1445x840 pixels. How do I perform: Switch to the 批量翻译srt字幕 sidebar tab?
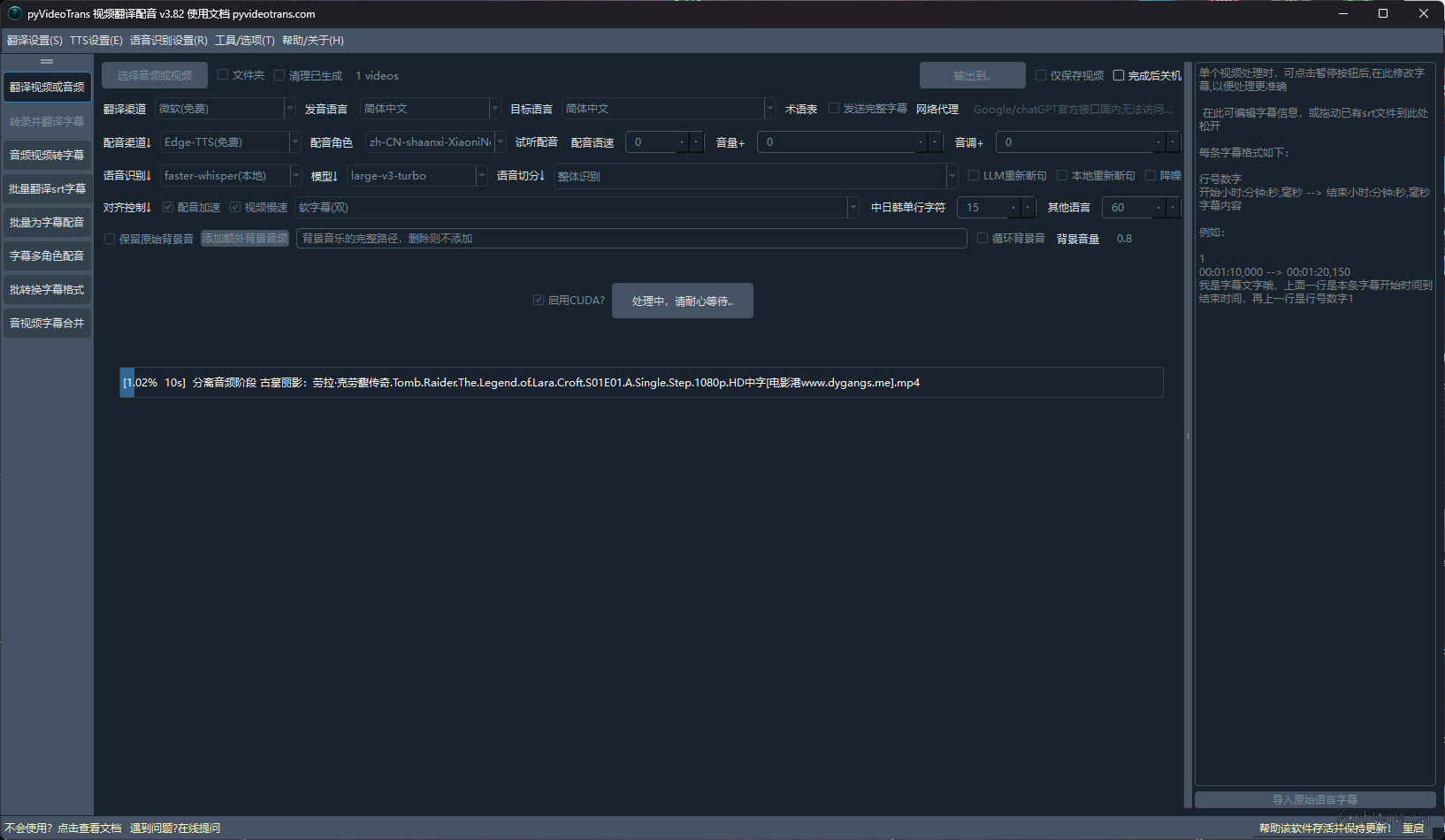(47, 188)
